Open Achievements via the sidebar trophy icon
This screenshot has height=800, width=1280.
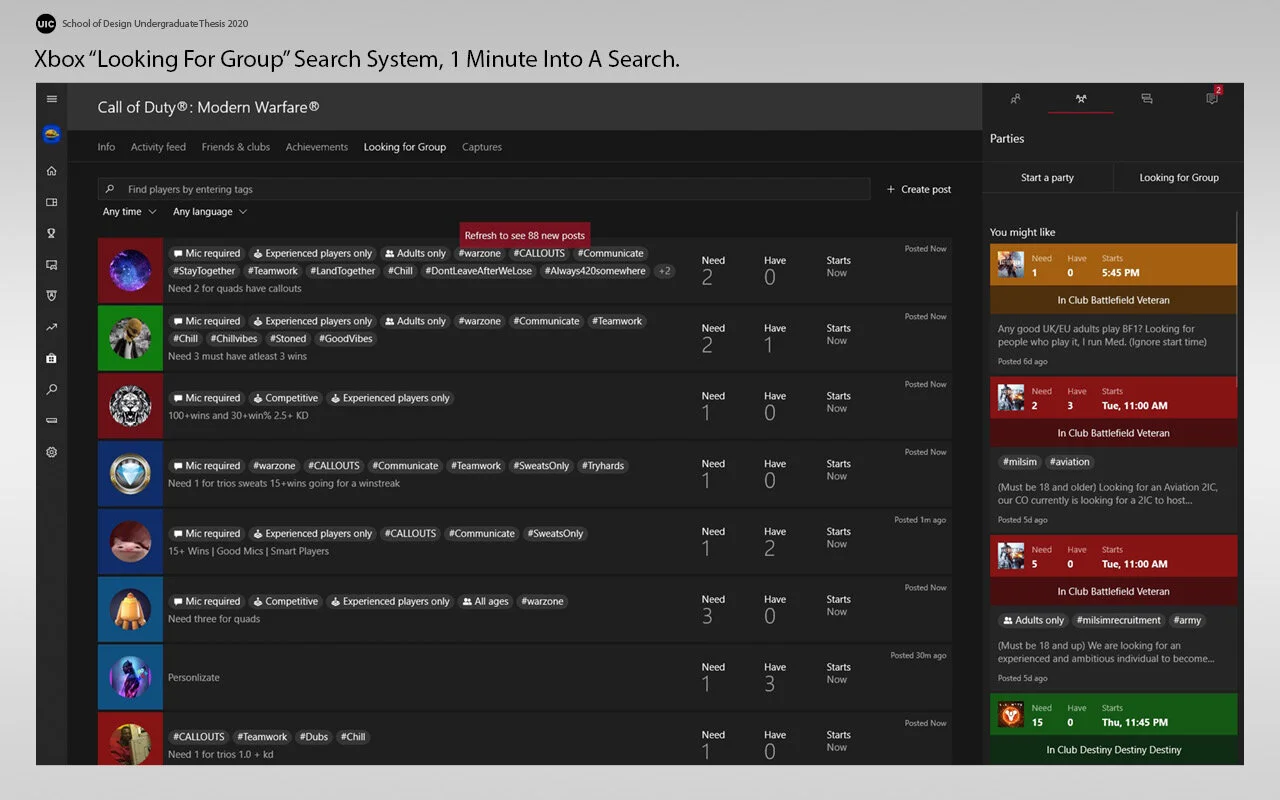coord(52,233)
